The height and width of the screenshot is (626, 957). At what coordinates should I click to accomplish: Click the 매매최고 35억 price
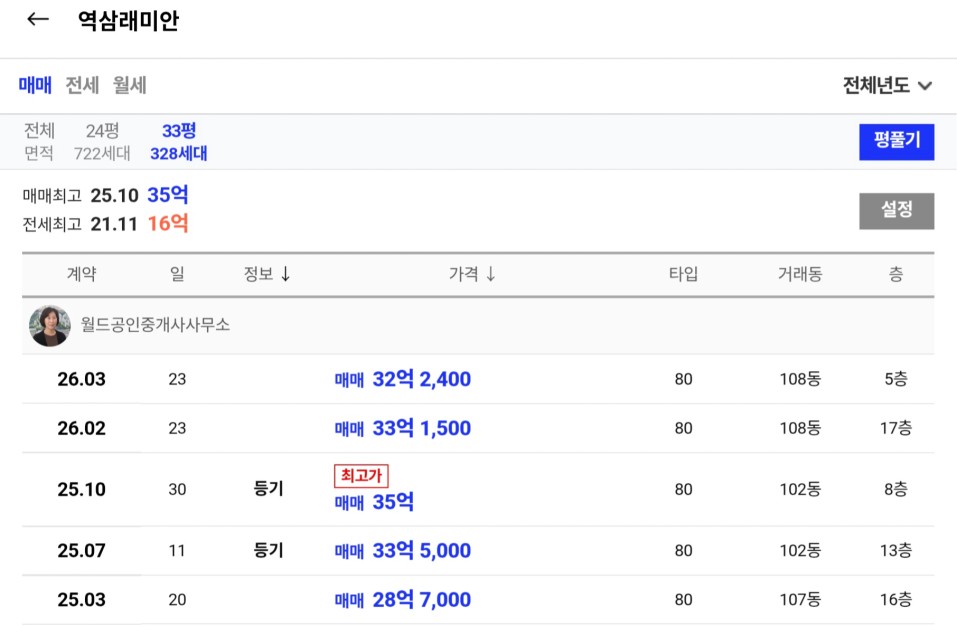(x=168, y=195)
